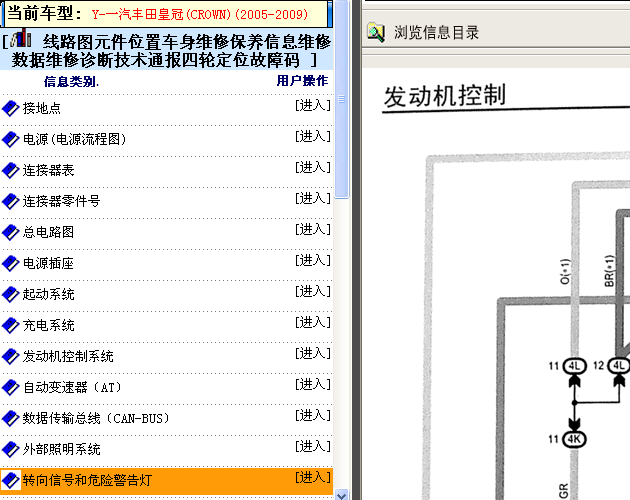
Task: Click the scrollbar down arrow in list panel
Action: [342, 495]
